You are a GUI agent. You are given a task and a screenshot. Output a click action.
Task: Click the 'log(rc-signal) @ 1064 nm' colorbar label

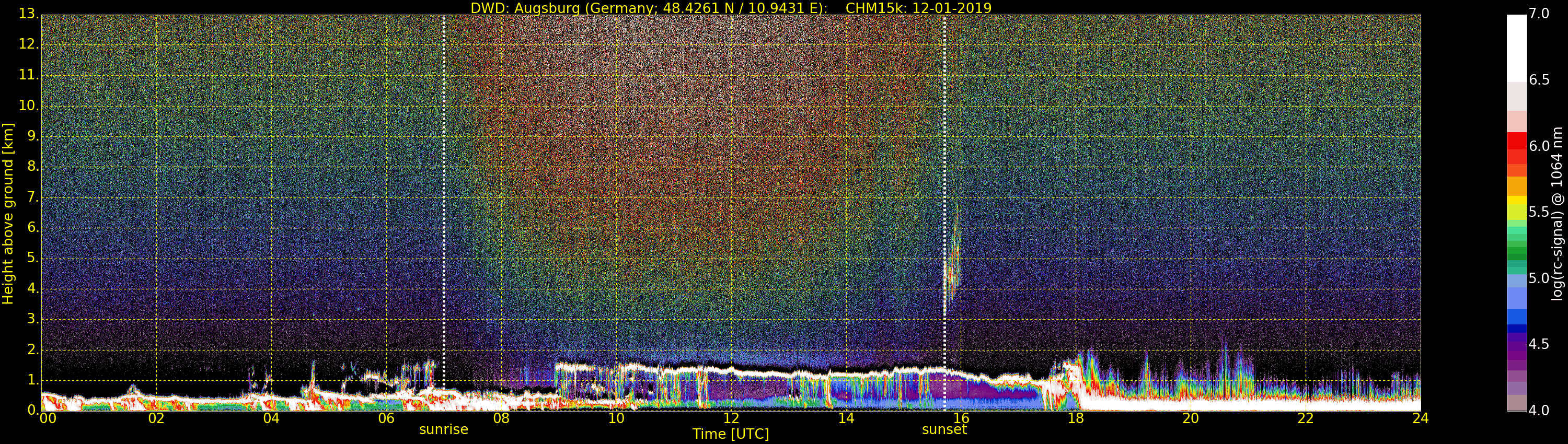coord(1558,214)
